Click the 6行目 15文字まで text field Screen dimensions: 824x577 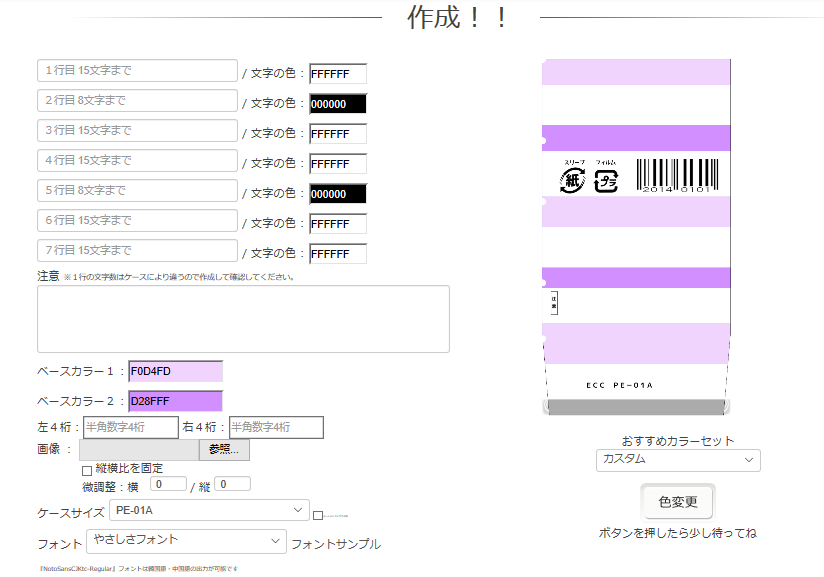[137, 220]
